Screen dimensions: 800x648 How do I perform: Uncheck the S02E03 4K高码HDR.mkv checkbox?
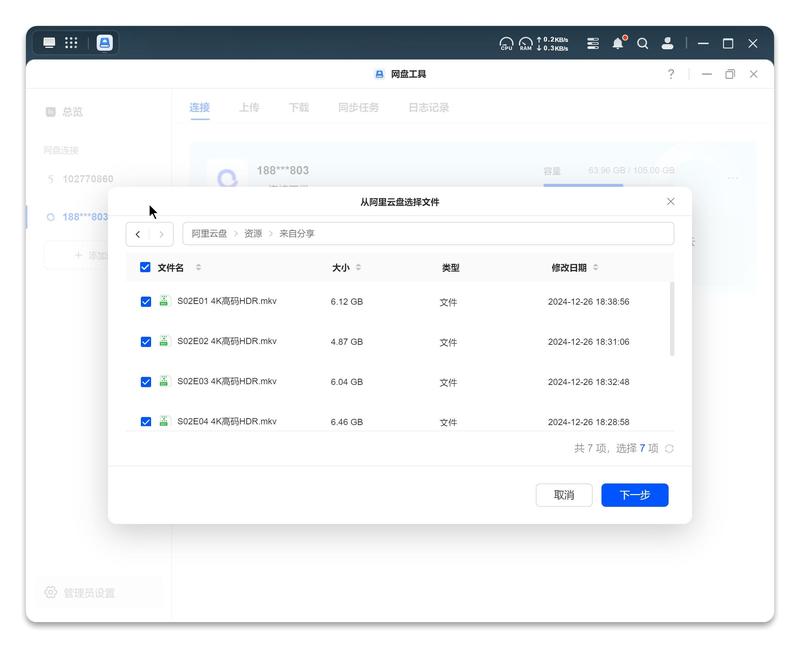click(146, 382)
